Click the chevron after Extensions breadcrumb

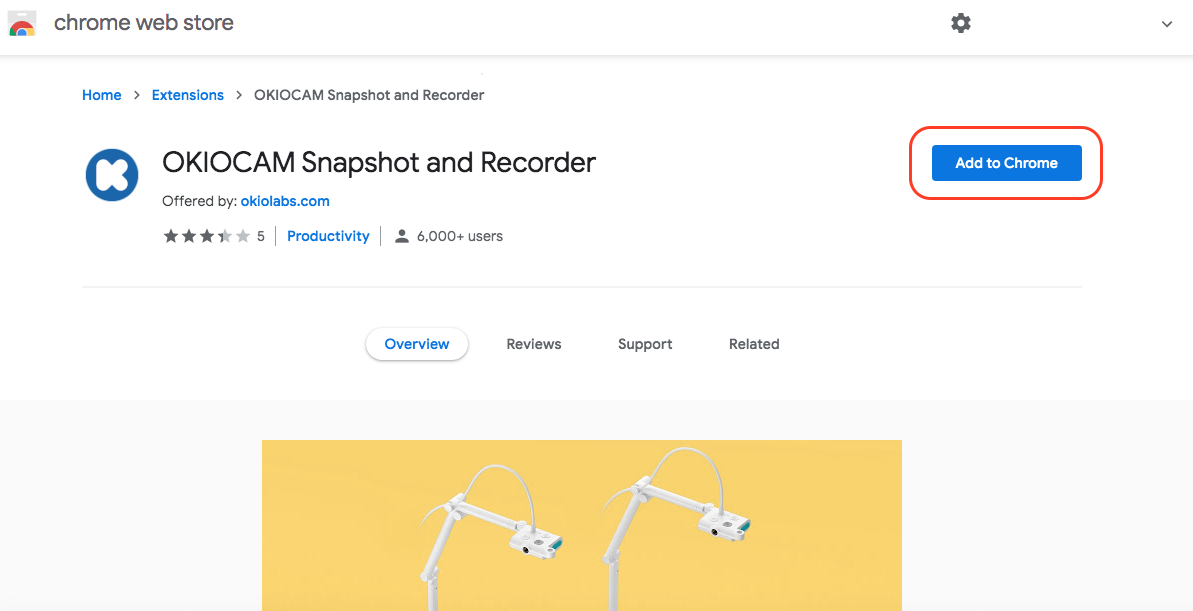(x=239, y=95)
